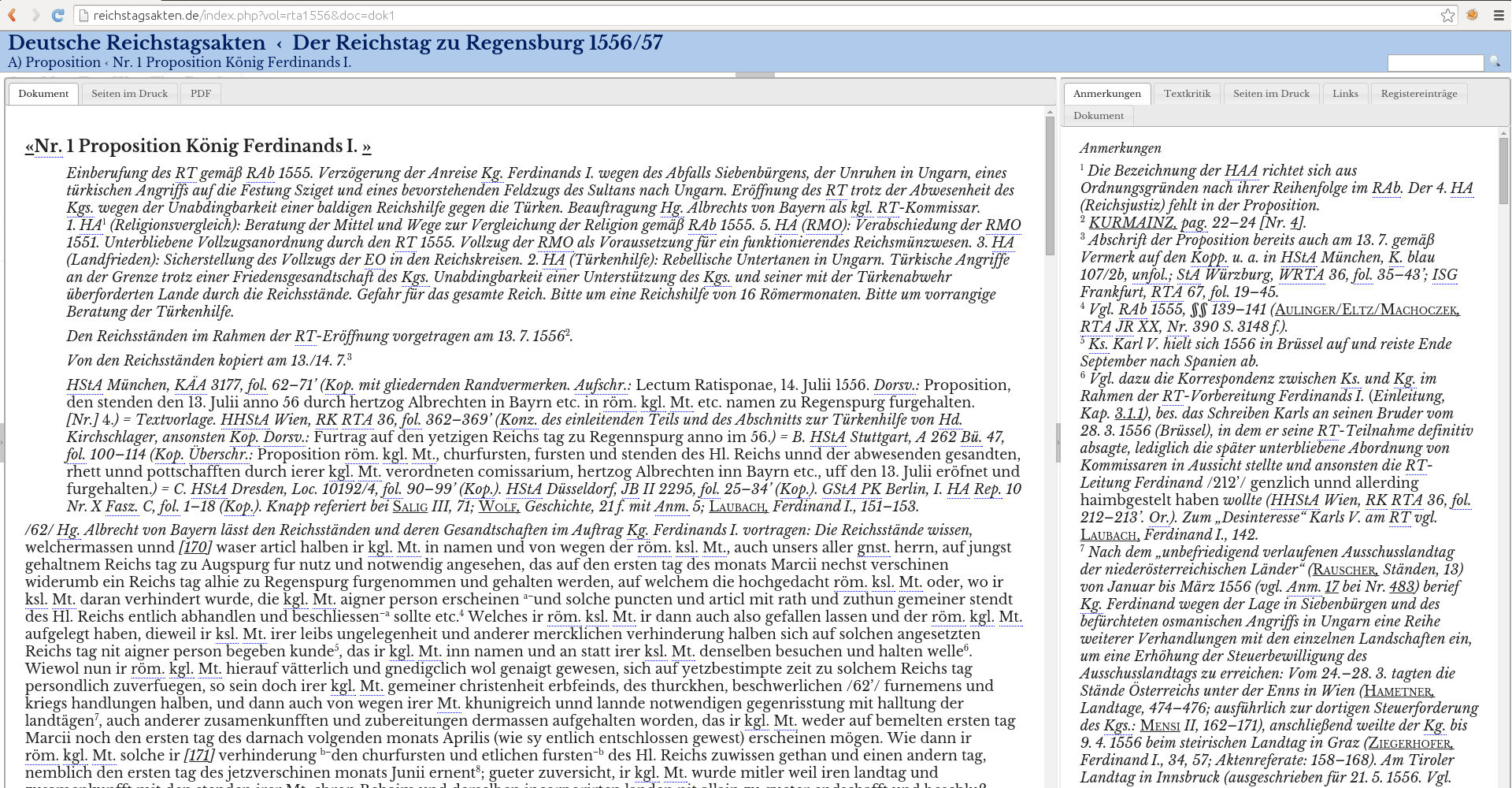
Task: Click the browser forward arrow
Action: 35,15
